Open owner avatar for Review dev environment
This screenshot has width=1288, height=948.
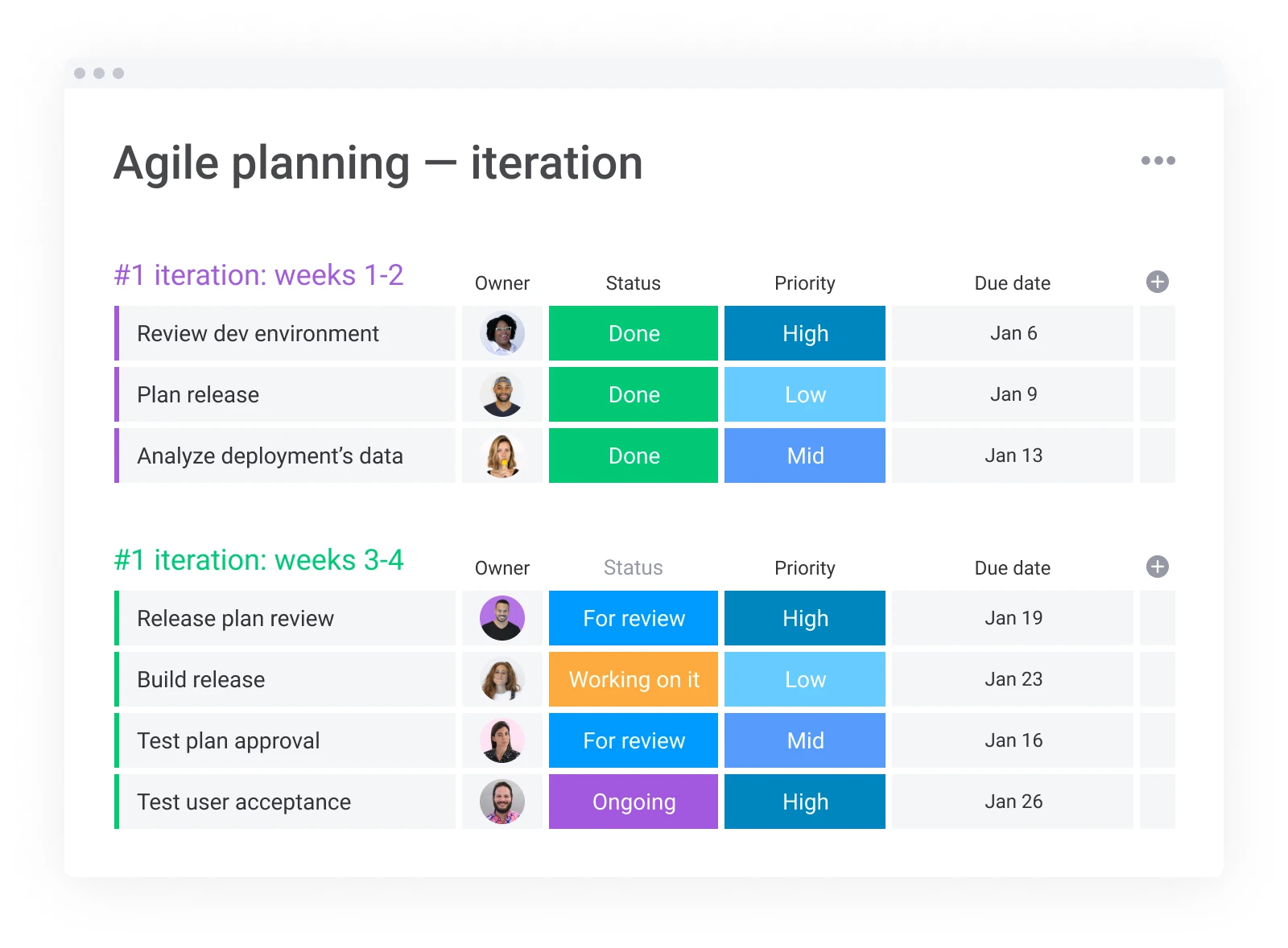click(502, 333)
